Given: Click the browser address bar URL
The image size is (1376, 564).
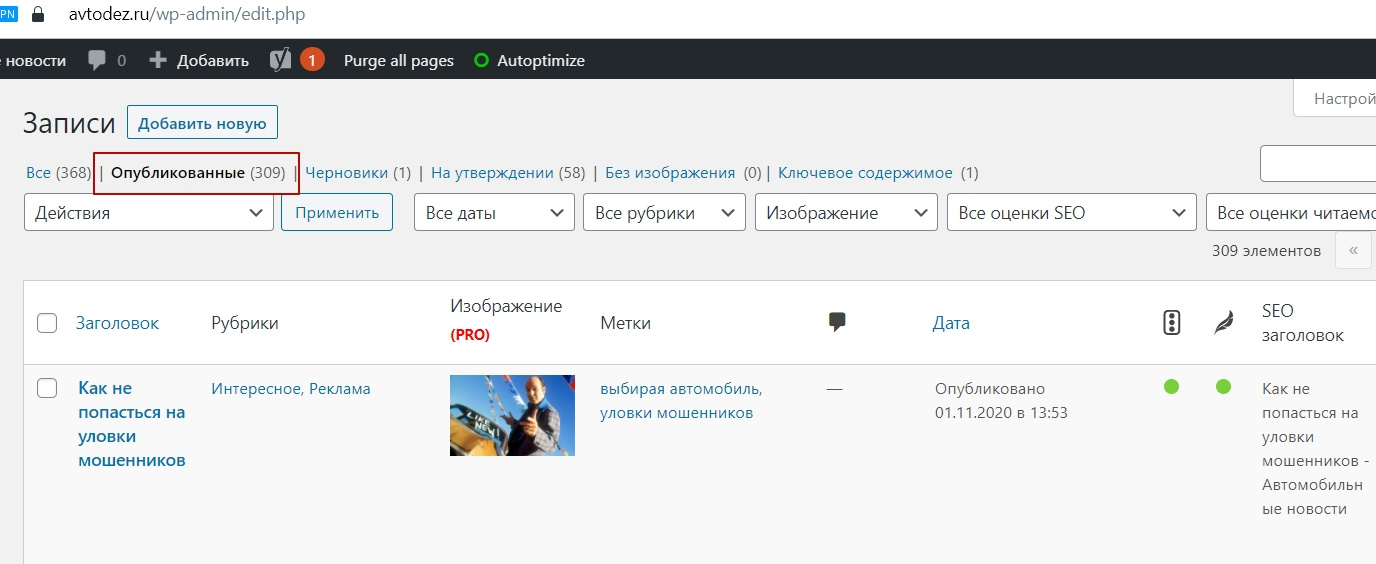Looking at the screenshot, I should (x=187, y=15).
